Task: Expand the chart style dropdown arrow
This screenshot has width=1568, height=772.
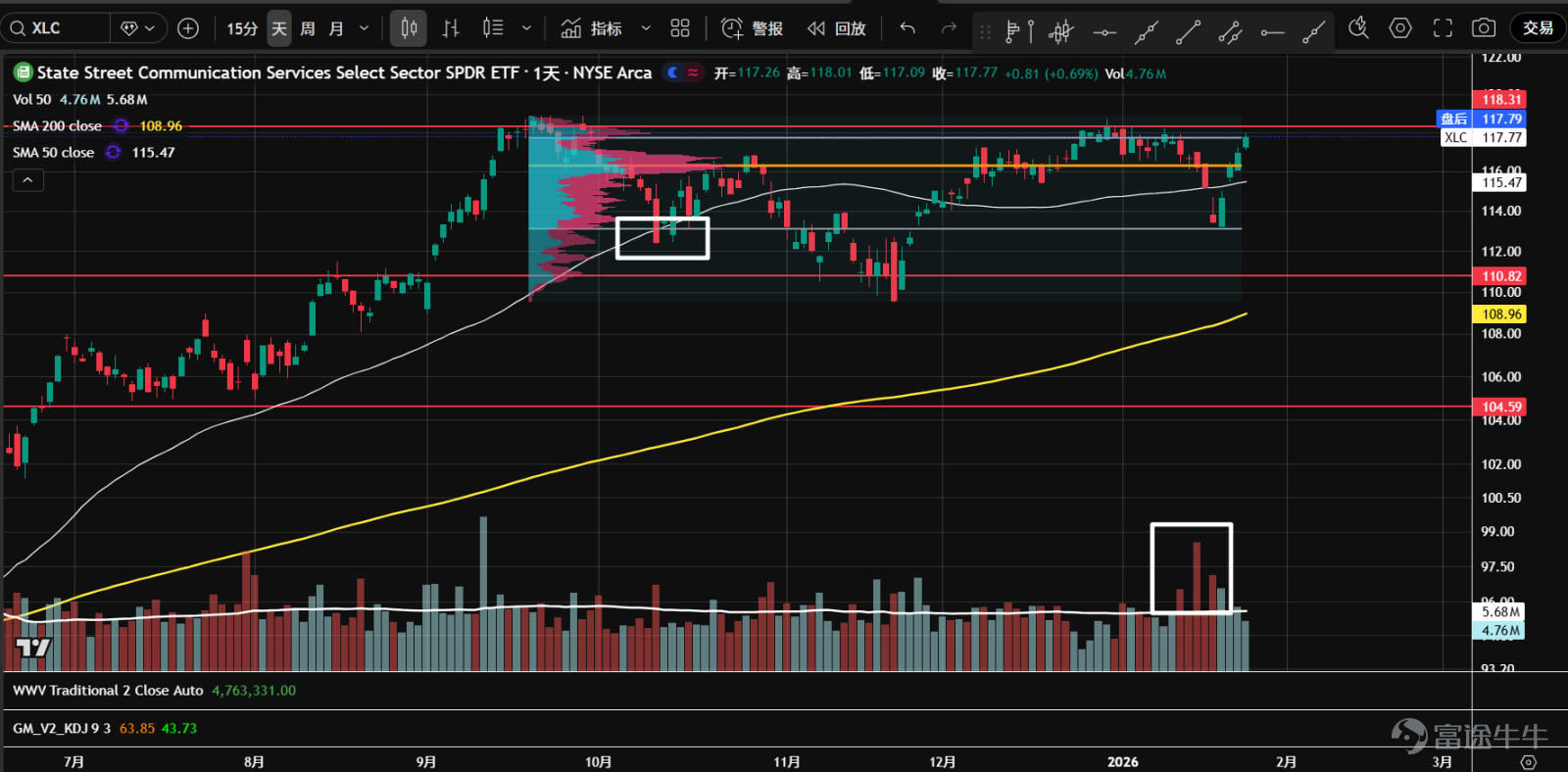Action: (526, 28)
